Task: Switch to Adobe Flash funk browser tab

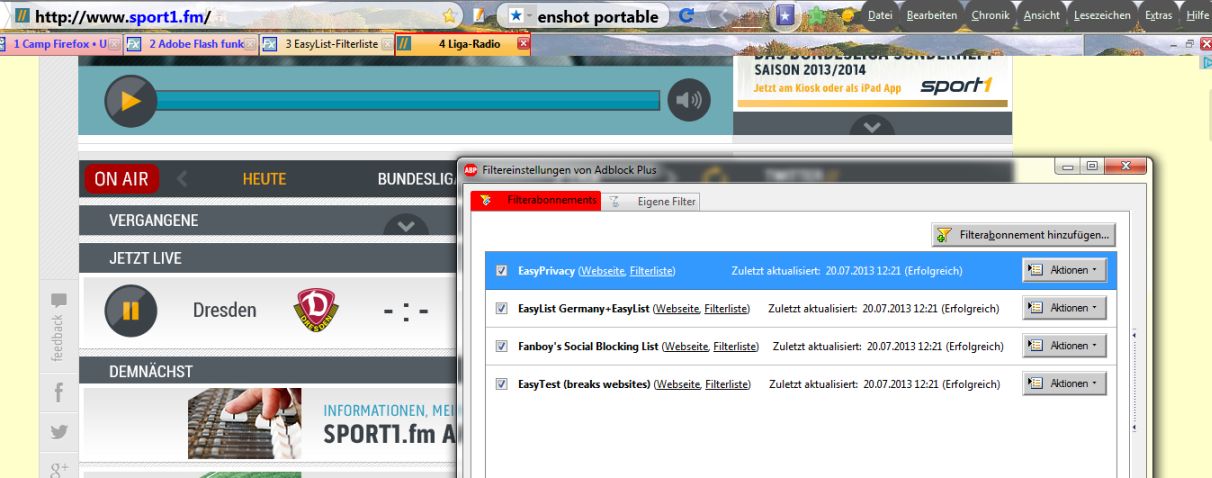Action: (x=191, y=44)
